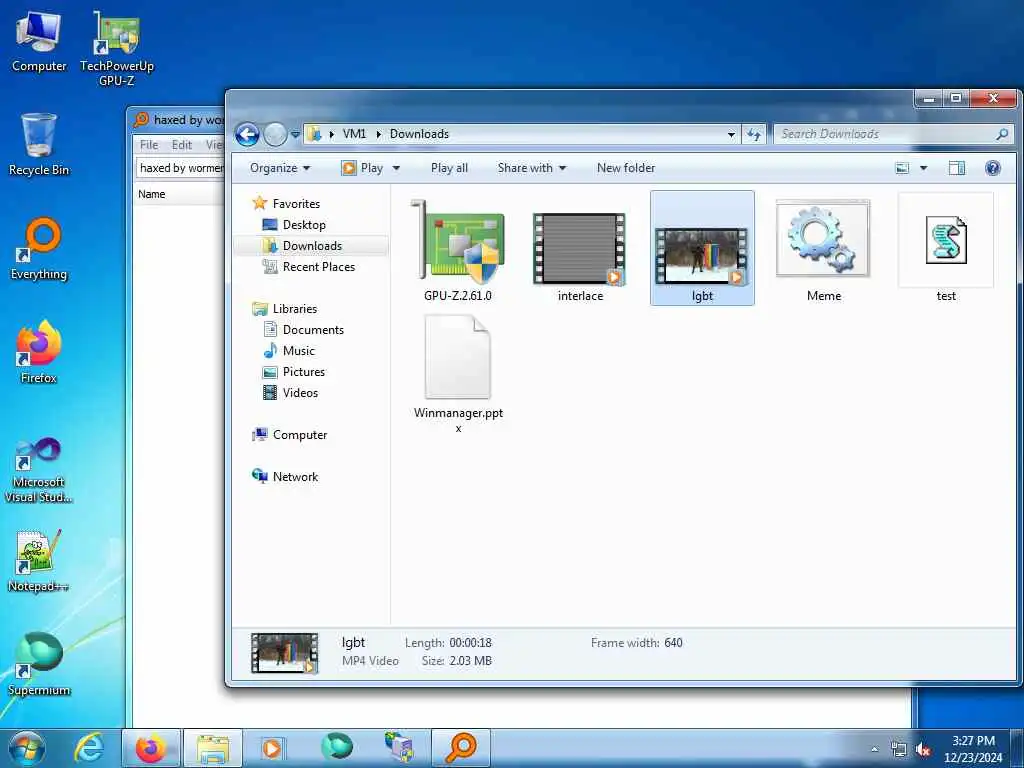The width and height of the screenshot is (1024, 768).
Task: Switch to Windows Explorer on taskbar
Action: [213, 748]
